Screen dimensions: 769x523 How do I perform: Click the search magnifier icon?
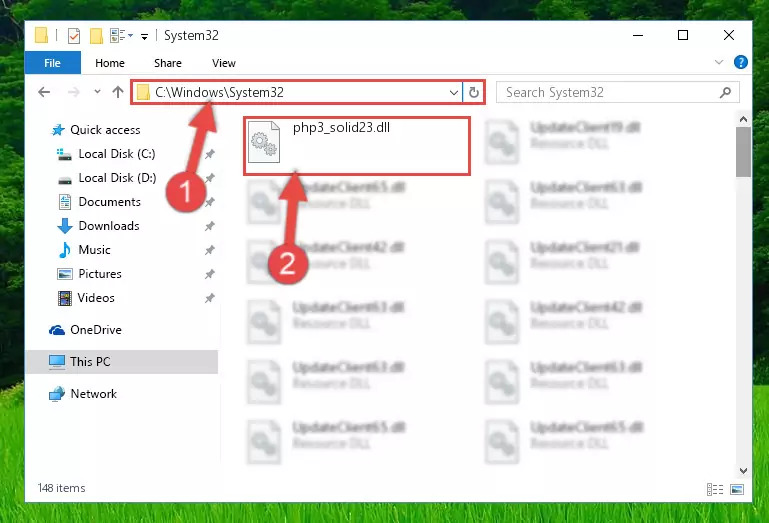point(725,92)
